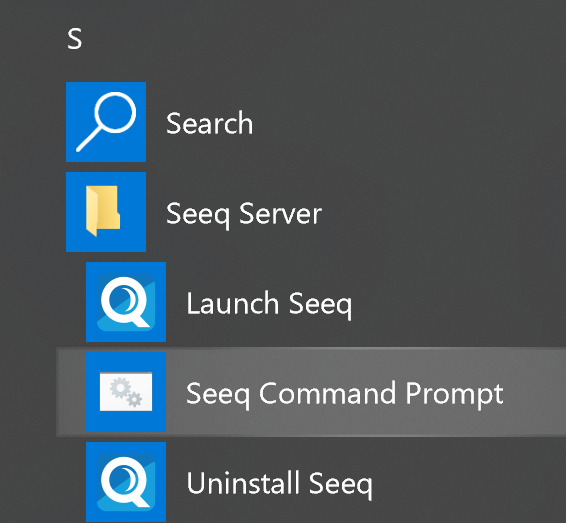Open the Search app label
Viewport: 566px width, 523px height.
click(209, 123)
